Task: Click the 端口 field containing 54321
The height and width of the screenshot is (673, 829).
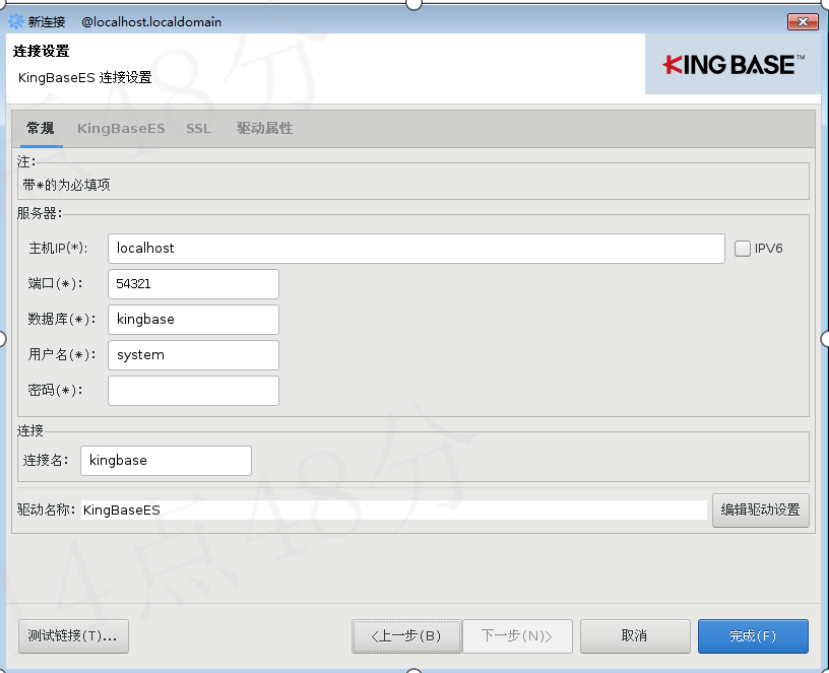Action: point(192,284)
